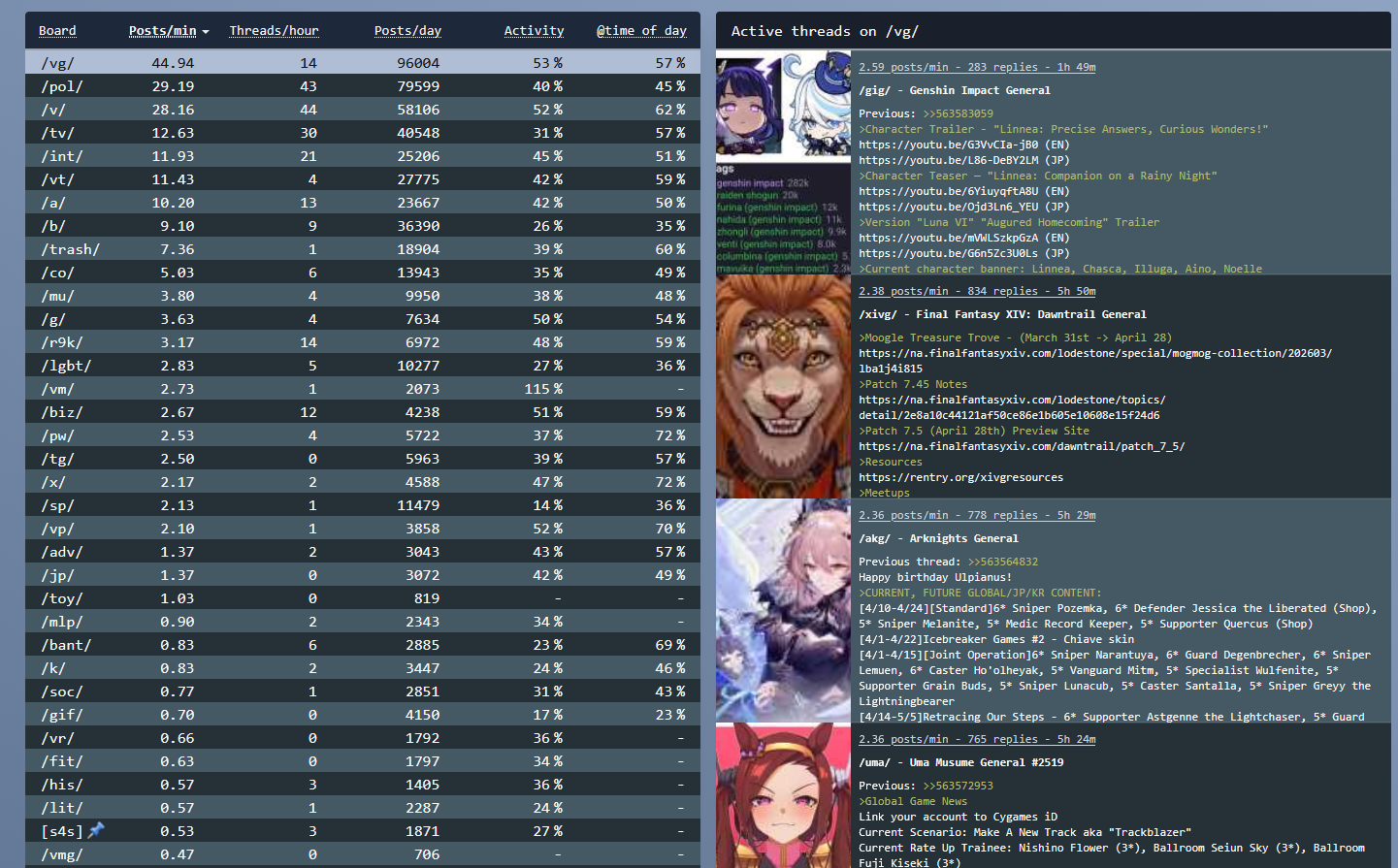Select the /pw/ board row
The width and height of the screenshot is (1398, 868).
pyautogui.click(x=363, y=434)
